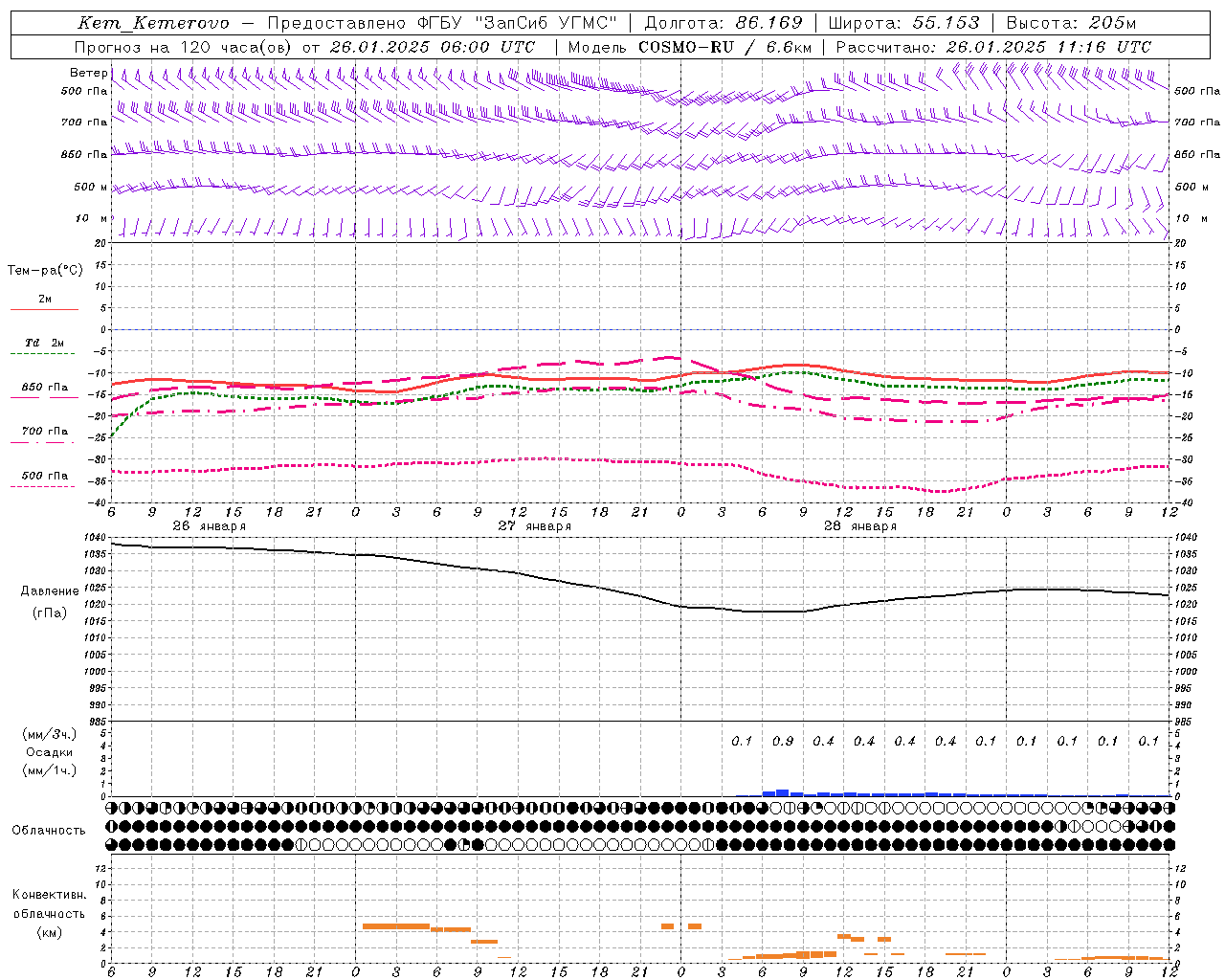Click 20 on the left temperature axis
The width and height of the screenshot is (1225, 980).
pos(100,243)
